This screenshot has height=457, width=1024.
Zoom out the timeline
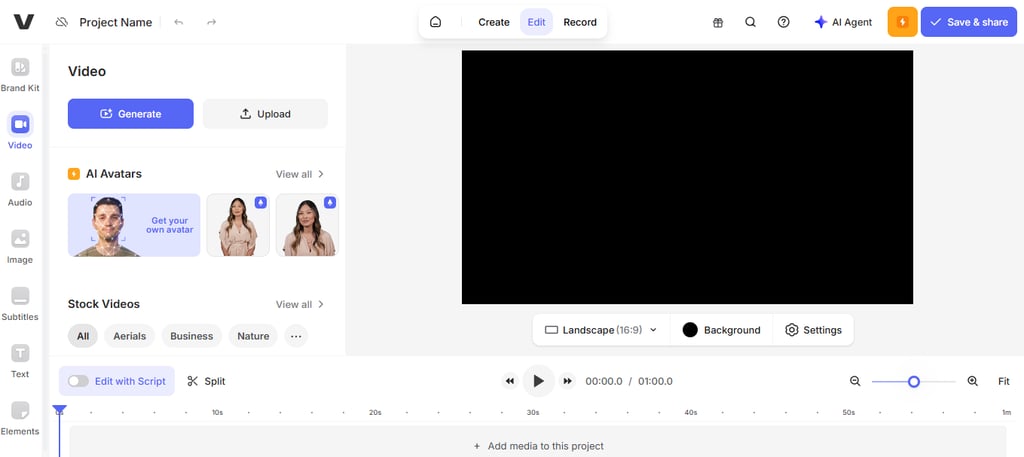(855, 381)
